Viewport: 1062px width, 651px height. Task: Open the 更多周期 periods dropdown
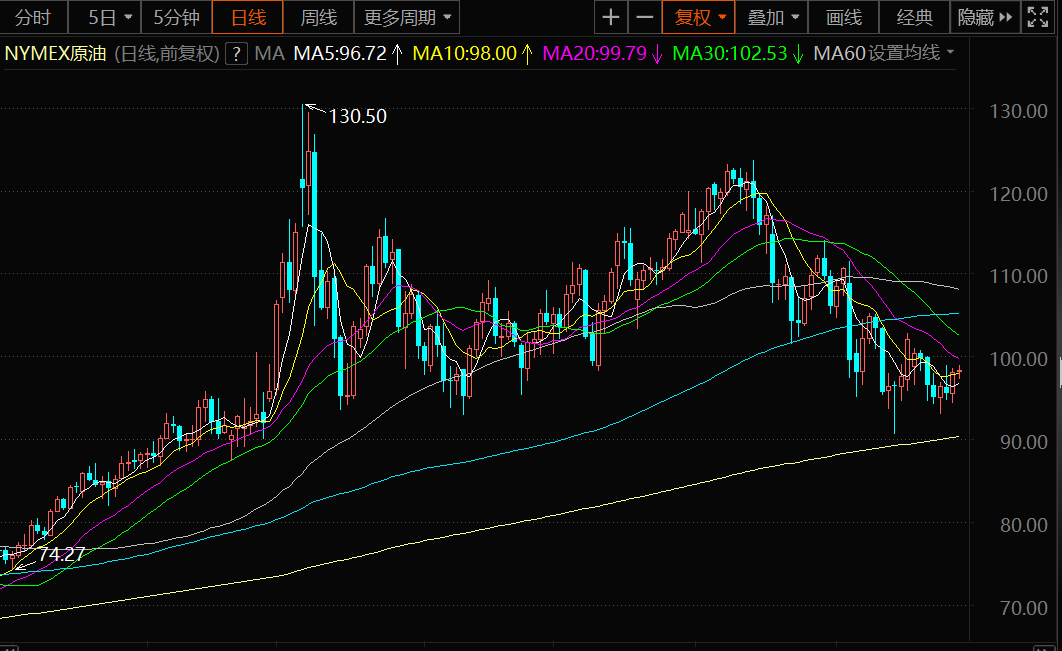click(407, 17)
